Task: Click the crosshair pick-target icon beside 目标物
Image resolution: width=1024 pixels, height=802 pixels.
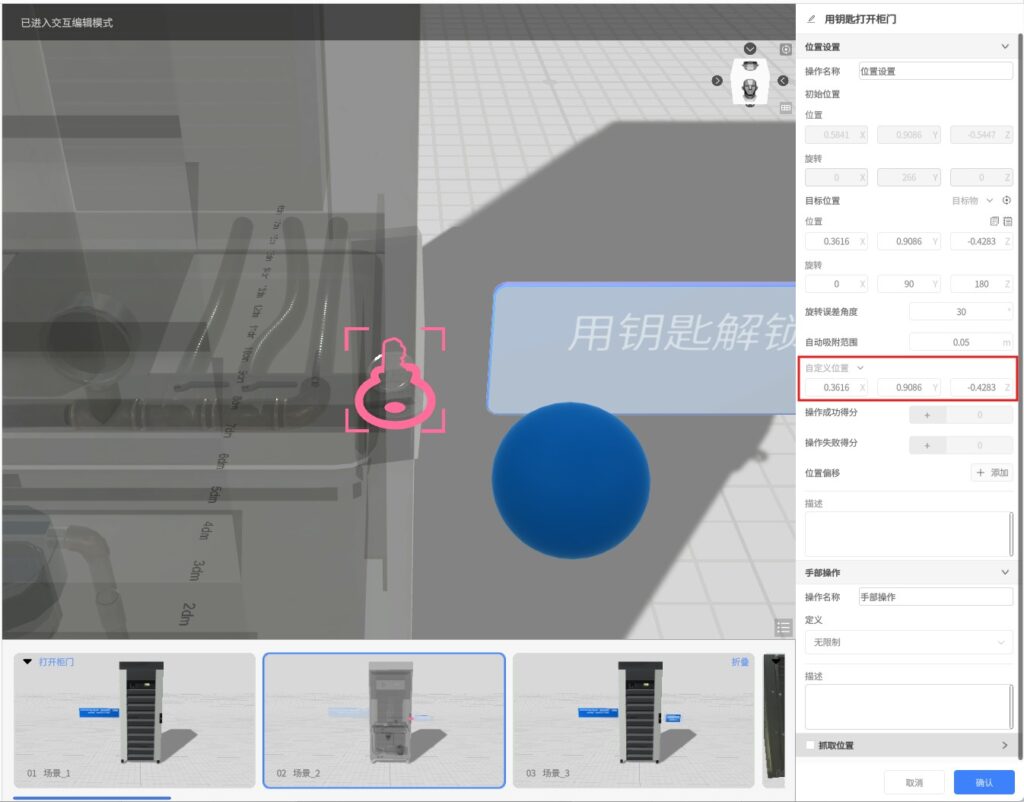Action: click(1007, 200)
